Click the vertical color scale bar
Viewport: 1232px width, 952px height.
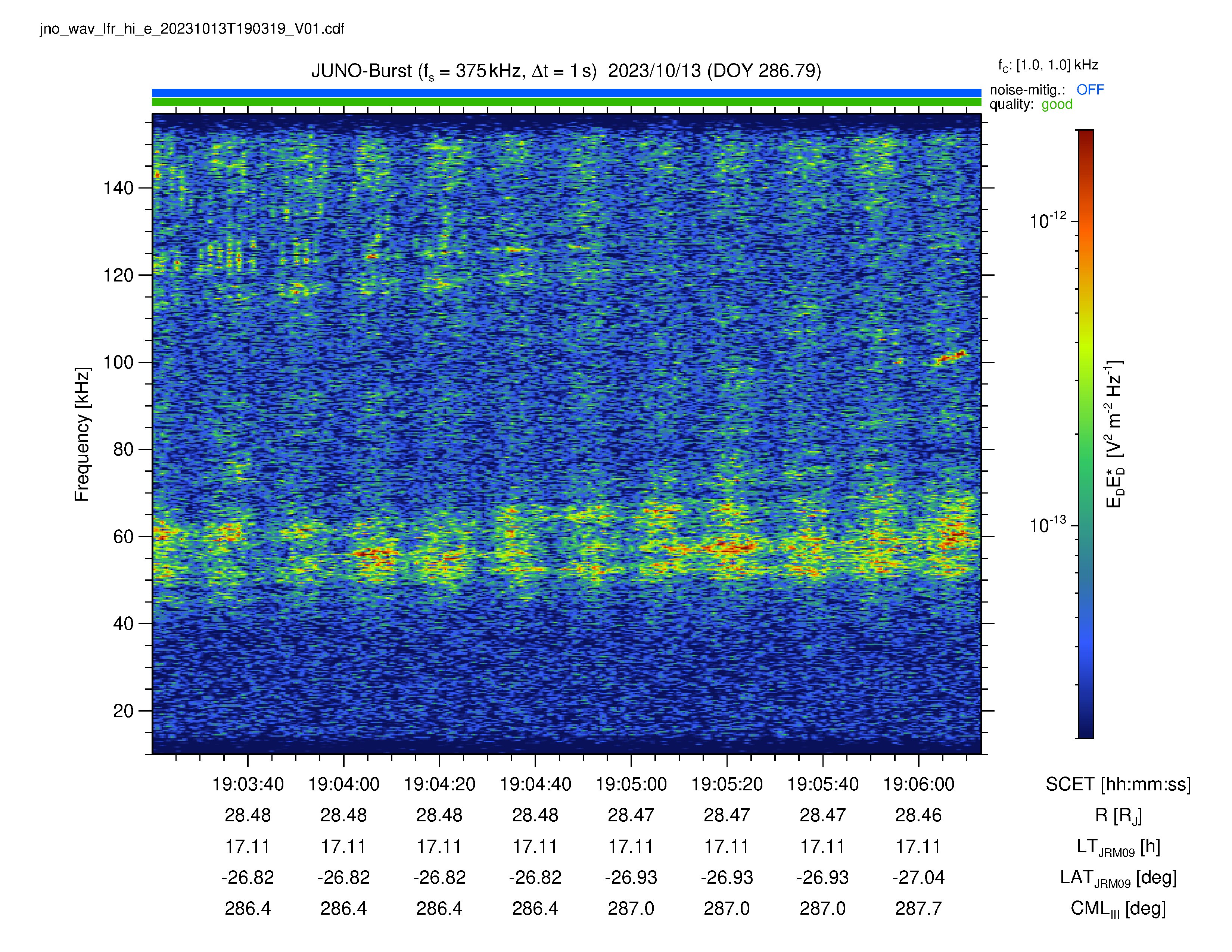[x=1085, y=434]
